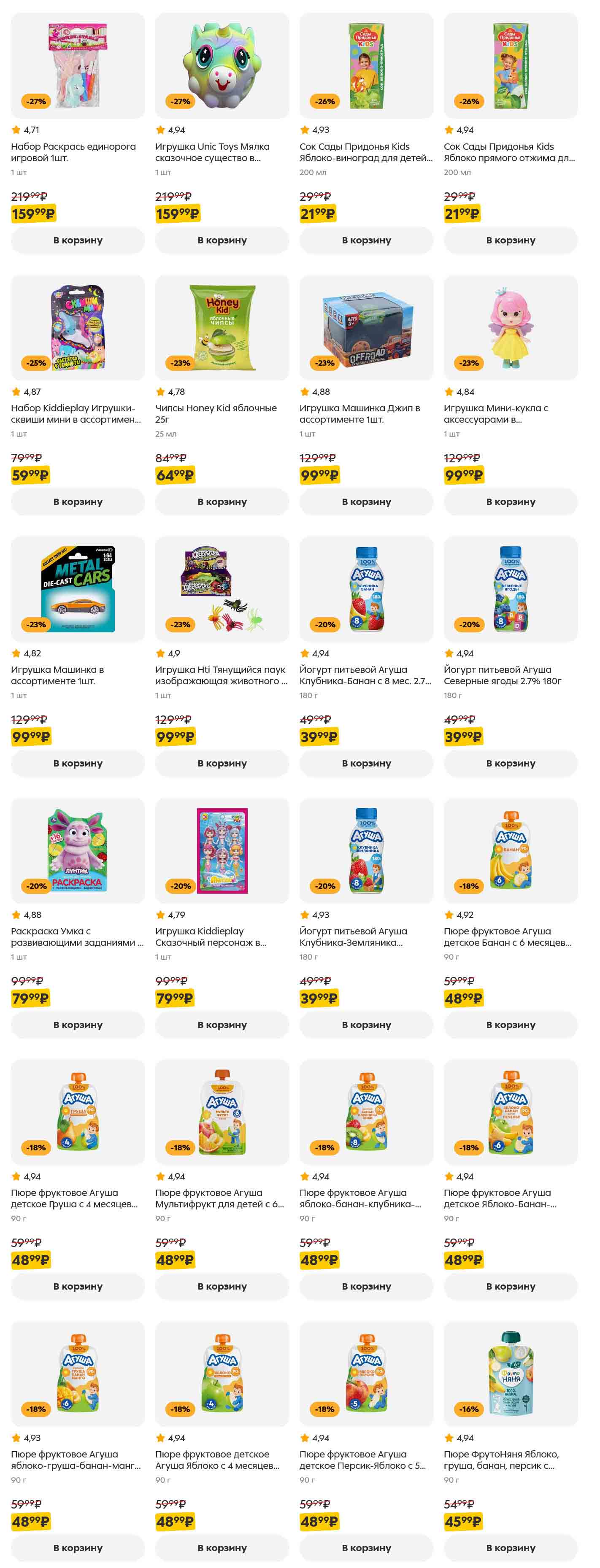
Task: Click the star icon beside the 4,71 rating
Action: click(16, 130)
